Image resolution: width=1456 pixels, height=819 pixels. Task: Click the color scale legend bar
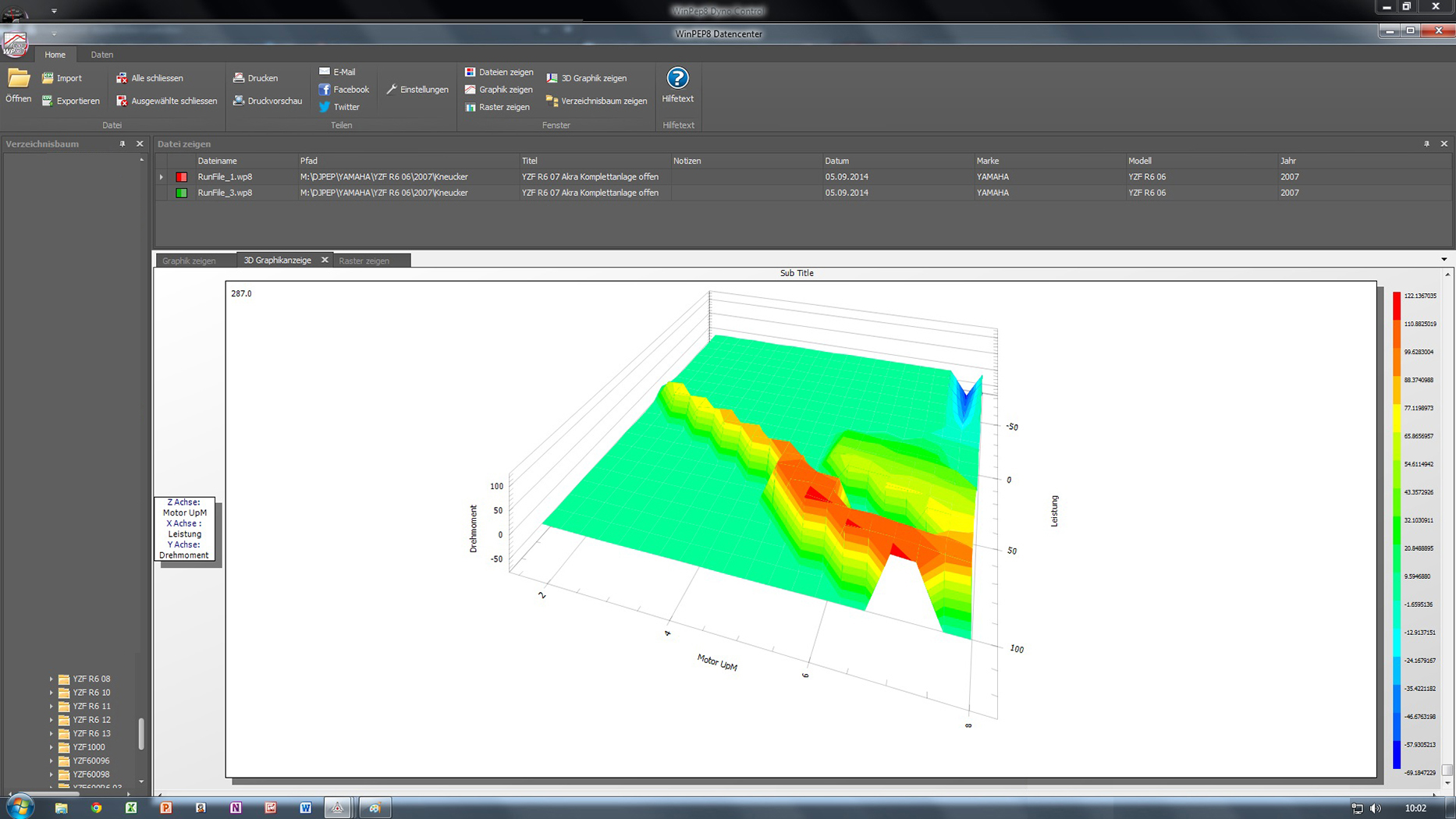tap(1397, 530)
